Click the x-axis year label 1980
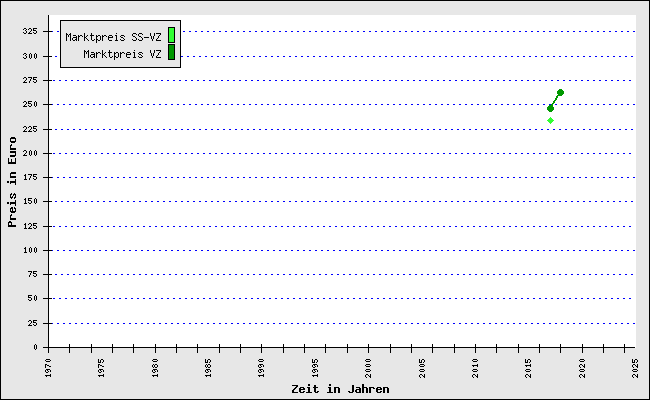650x400 pixels. click(155, 368)
